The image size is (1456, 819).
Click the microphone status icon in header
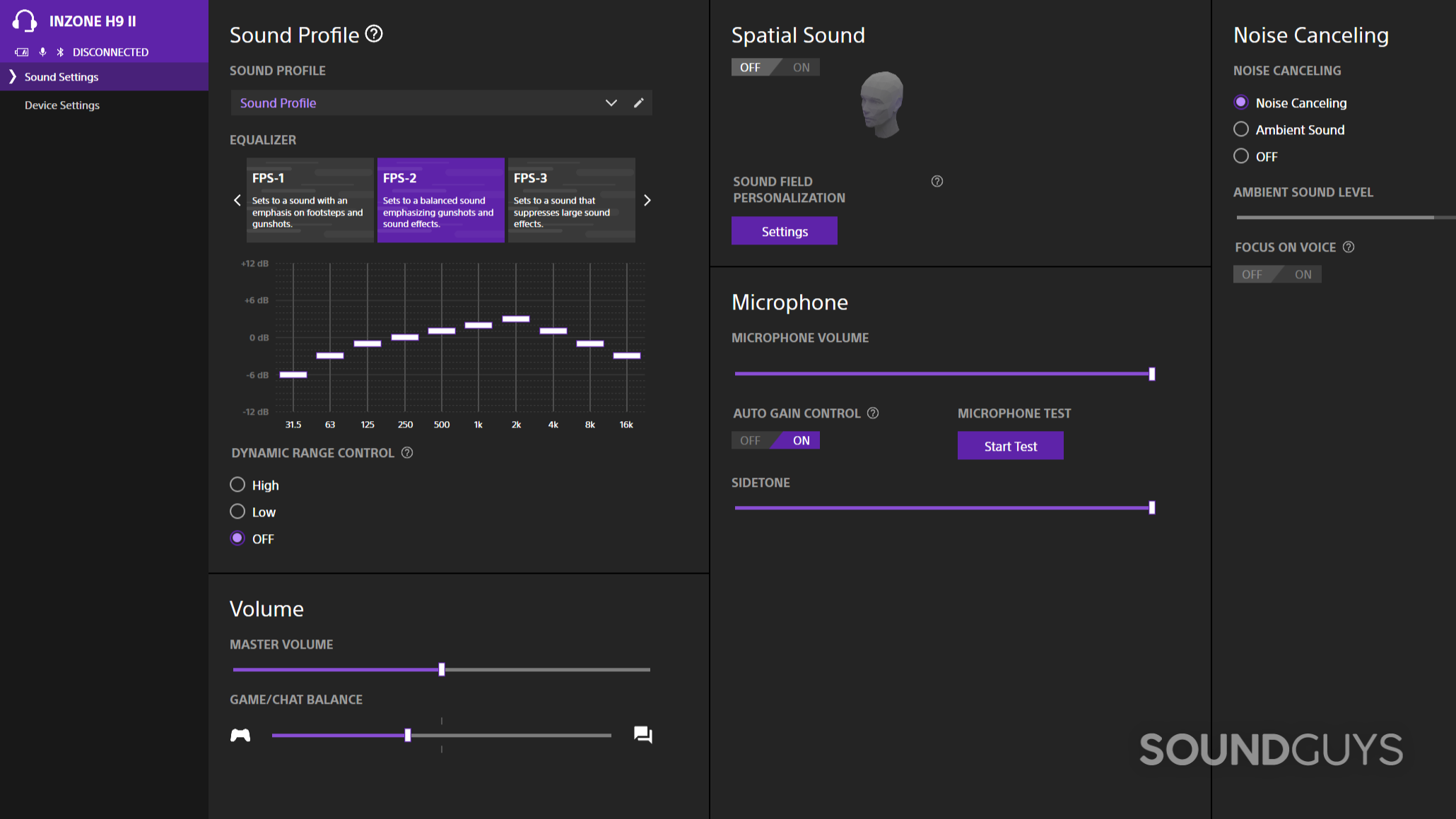coord(43,52)
